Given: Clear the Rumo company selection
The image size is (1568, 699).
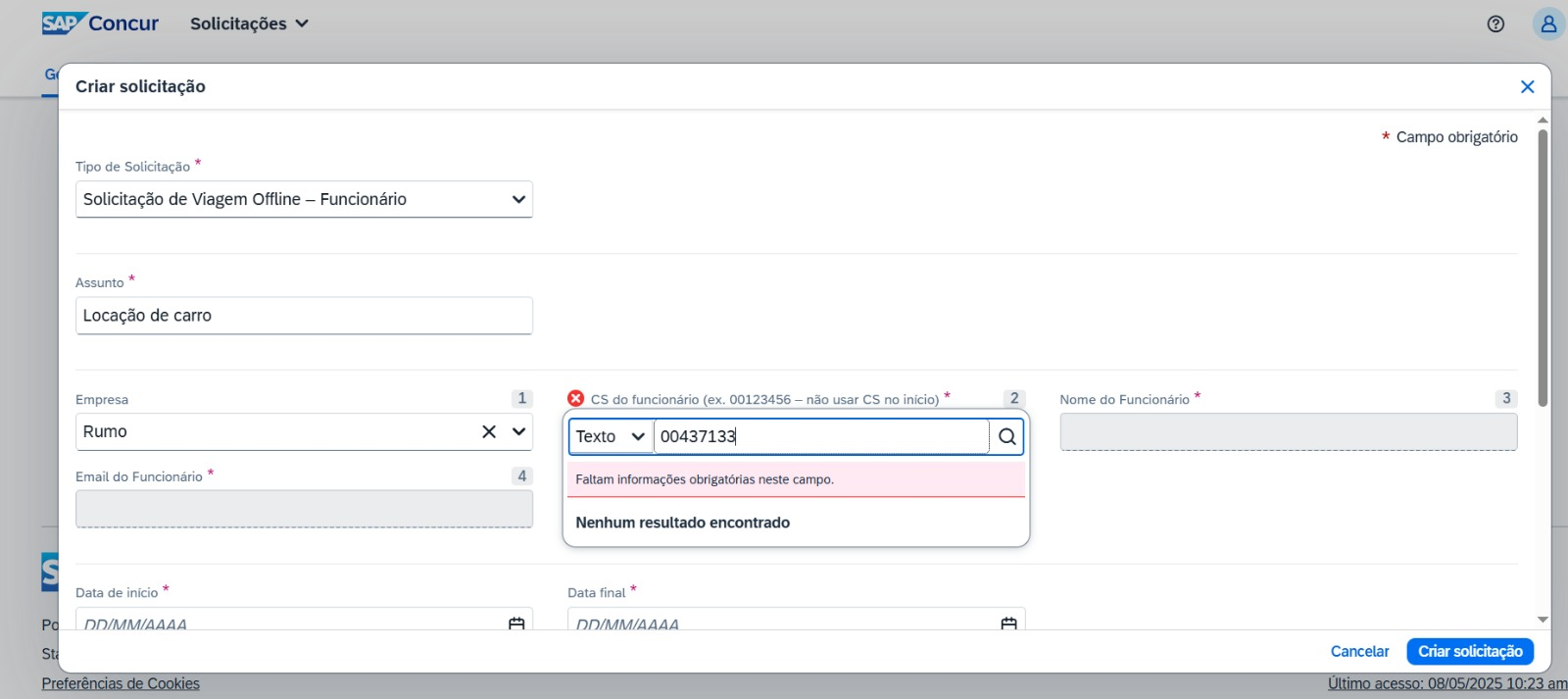Looking at the screenshot, I should pyautogui.click(x=489, y=431).
